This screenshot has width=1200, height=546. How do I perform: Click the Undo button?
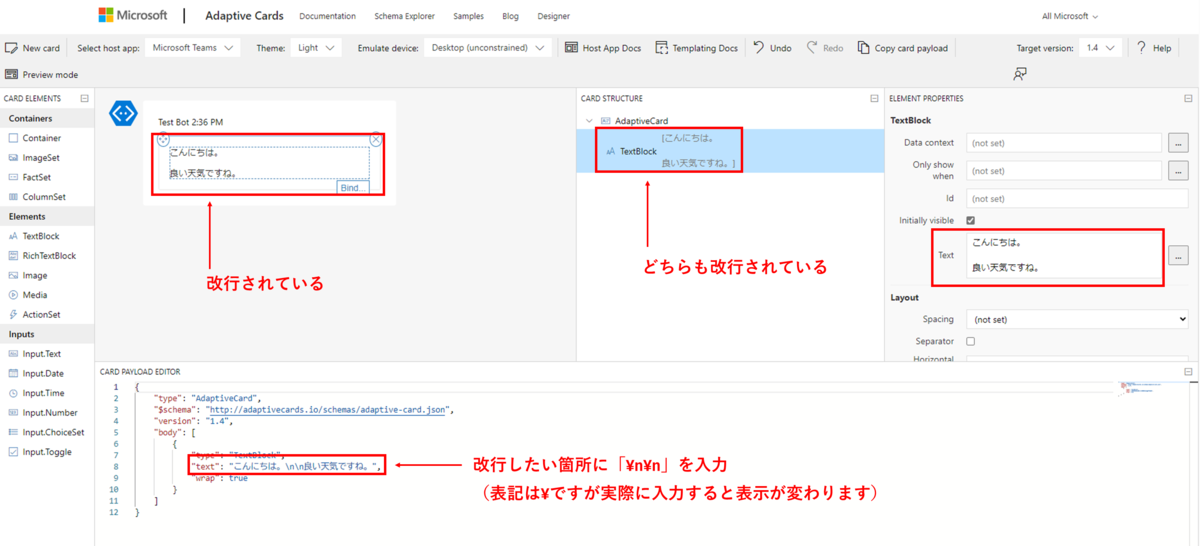(773, 48)
